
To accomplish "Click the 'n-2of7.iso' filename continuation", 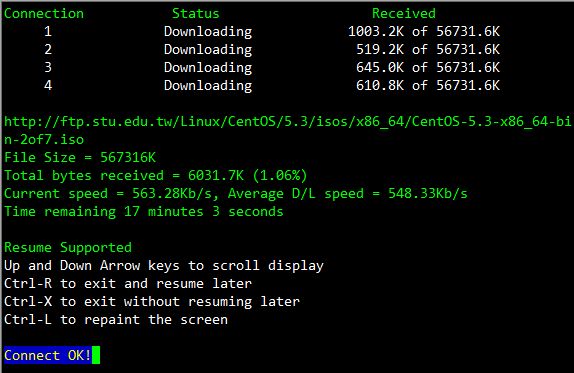I will (x=44, y=139).
